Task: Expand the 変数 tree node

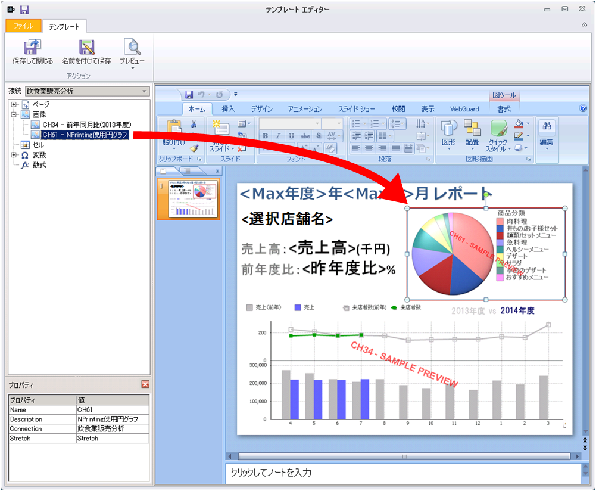Action: [x=14, y=155]
